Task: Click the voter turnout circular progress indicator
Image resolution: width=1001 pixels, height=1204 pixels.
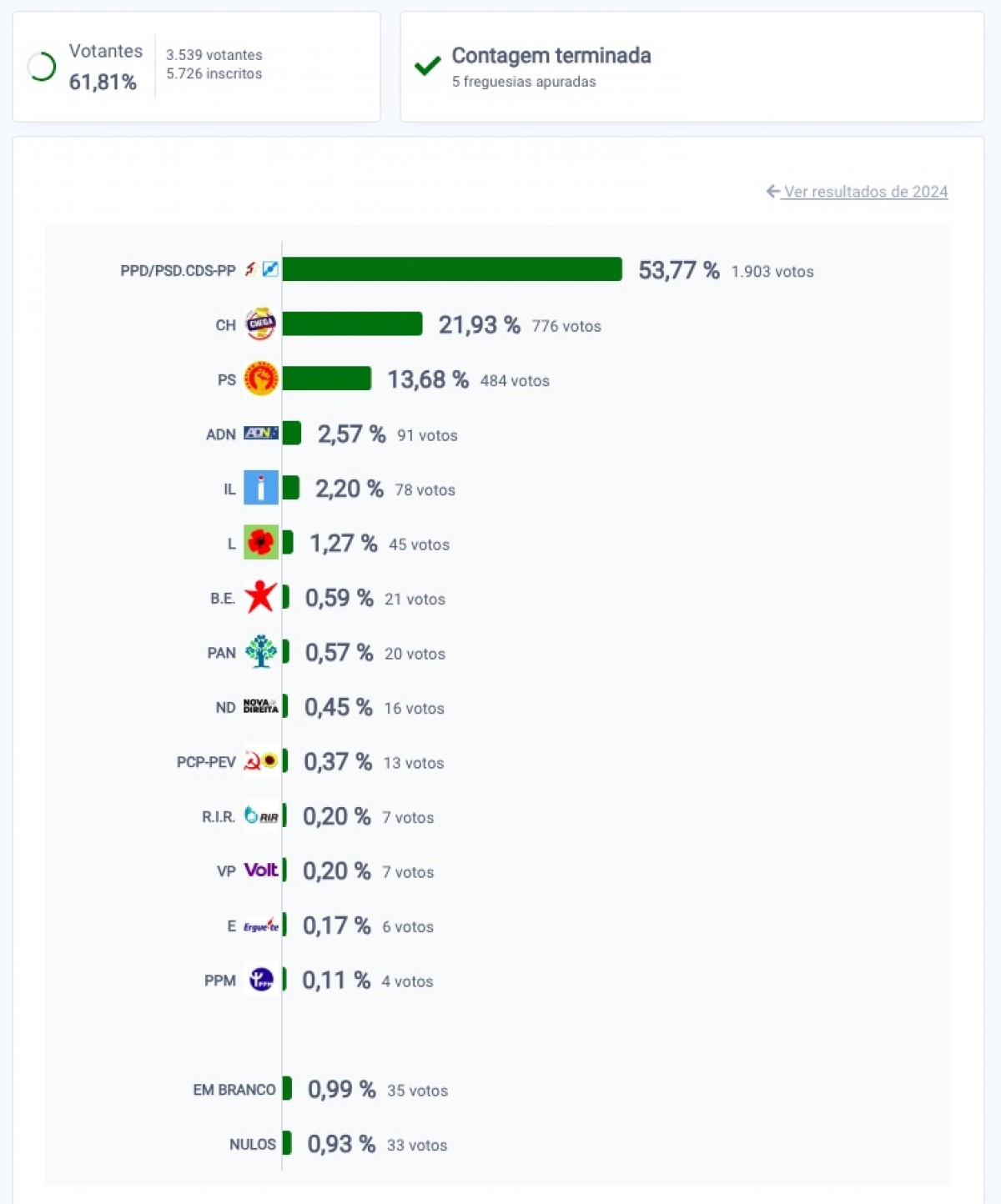Action: tap(41, 67)
